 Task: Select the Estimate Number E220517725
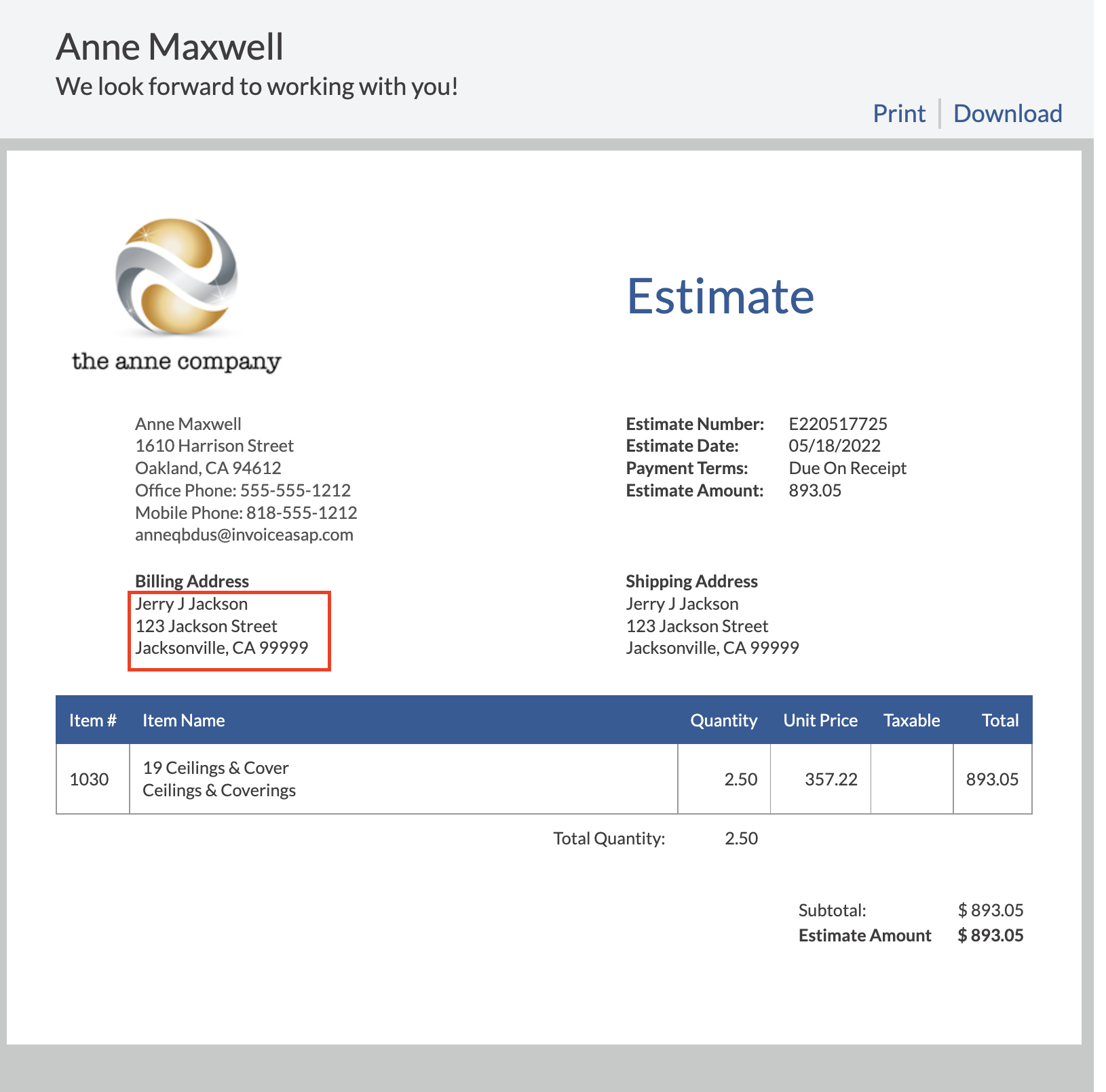coord(837,423)
